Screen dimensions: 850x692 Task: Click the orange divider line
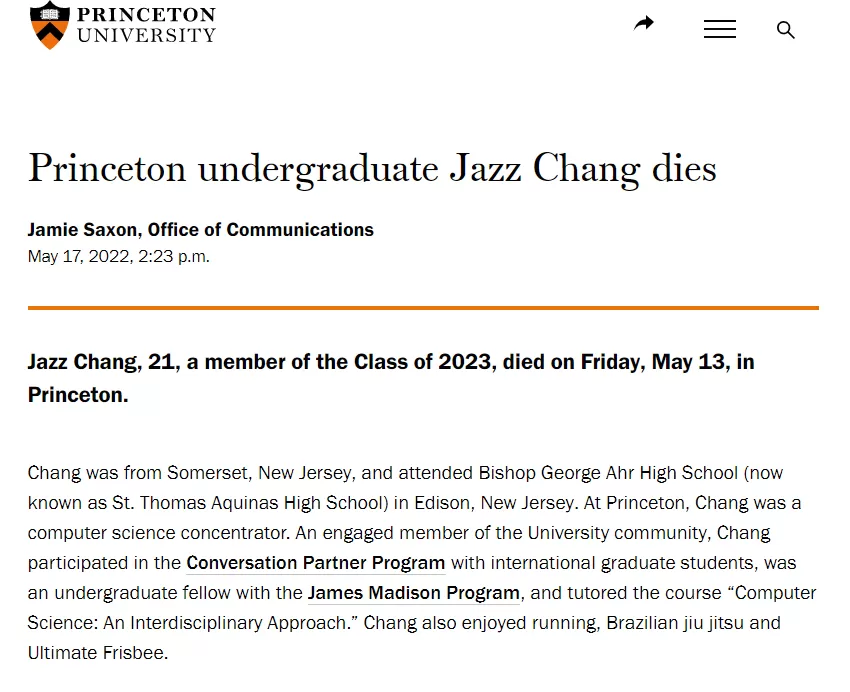tap(423, 308)
